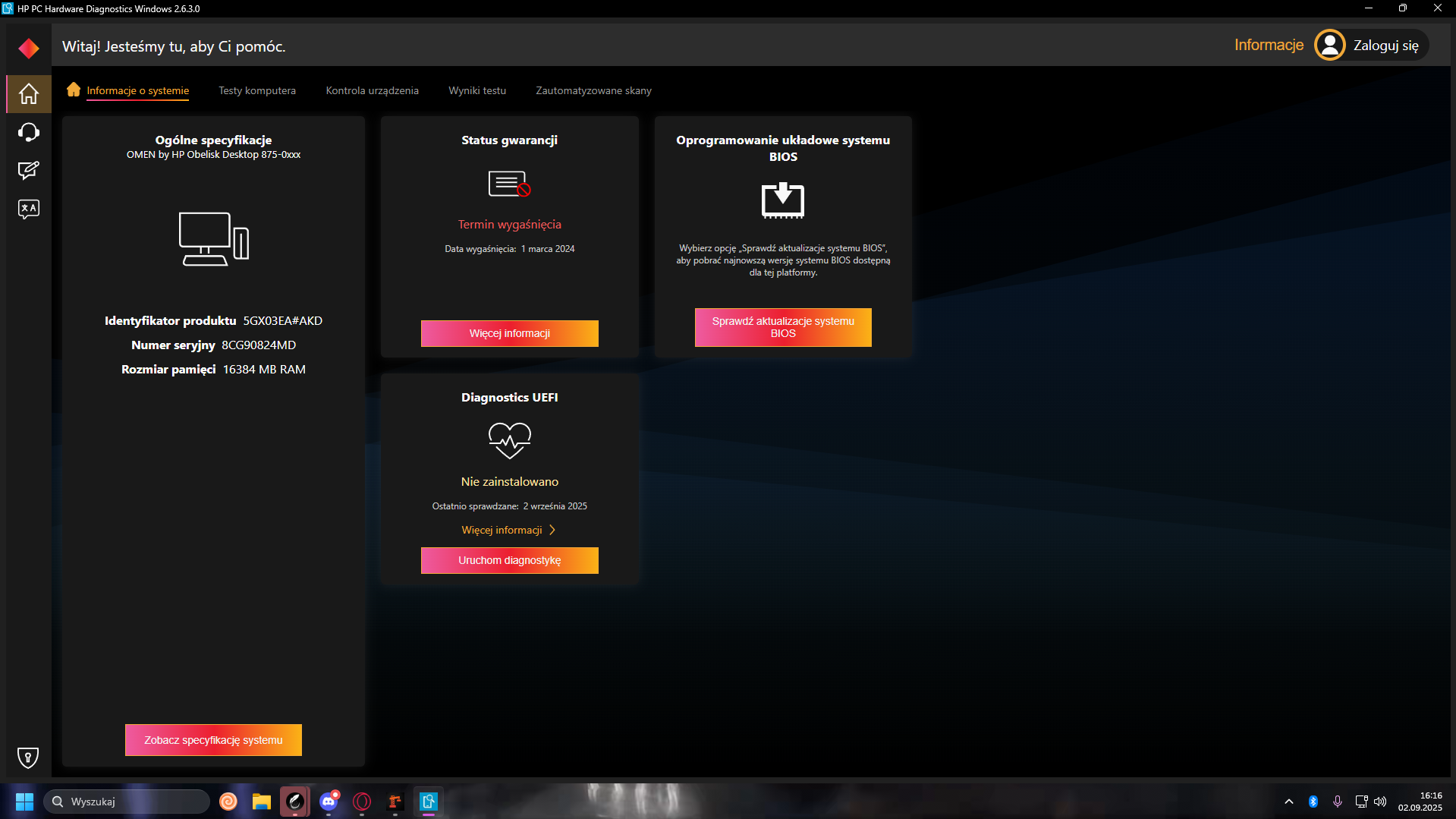Switch to Wyniki testu tab
Viewport: 1456px width, 819px height.
477,90
